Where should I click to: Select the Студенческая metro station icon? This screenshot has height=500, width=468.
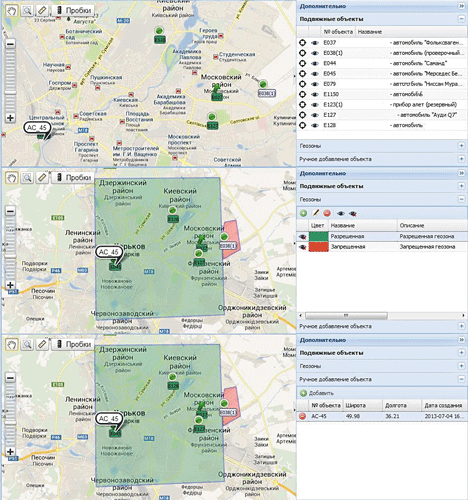[215, 57]
